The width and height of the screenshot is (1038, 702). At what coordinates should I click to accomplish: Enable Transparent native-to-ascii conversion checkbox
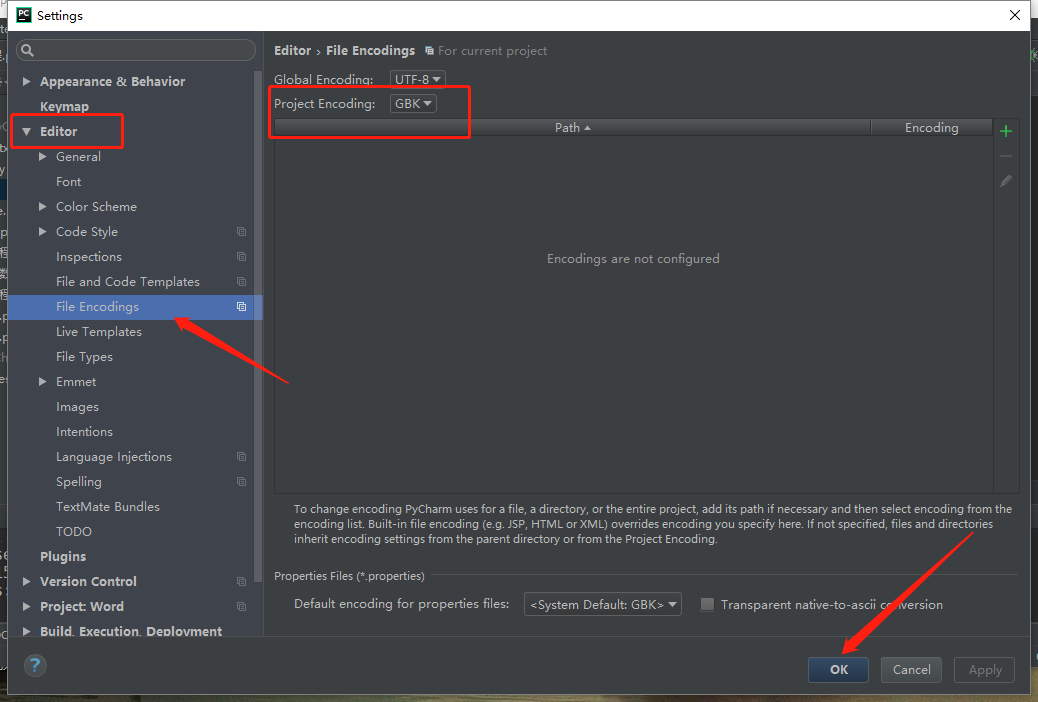click(x=707, y=604)
